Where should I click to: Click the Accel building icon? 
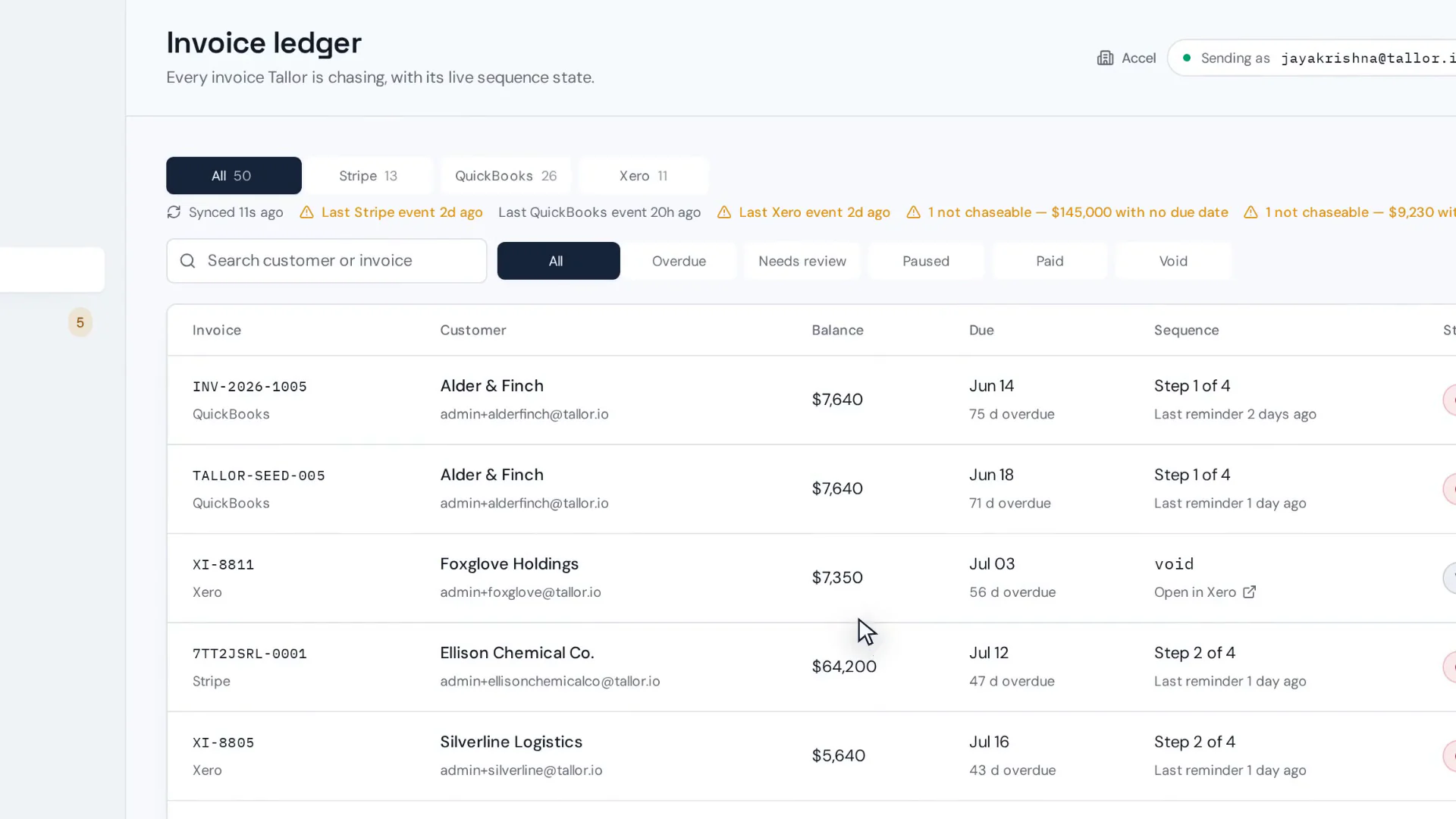tap(1105, 58)
